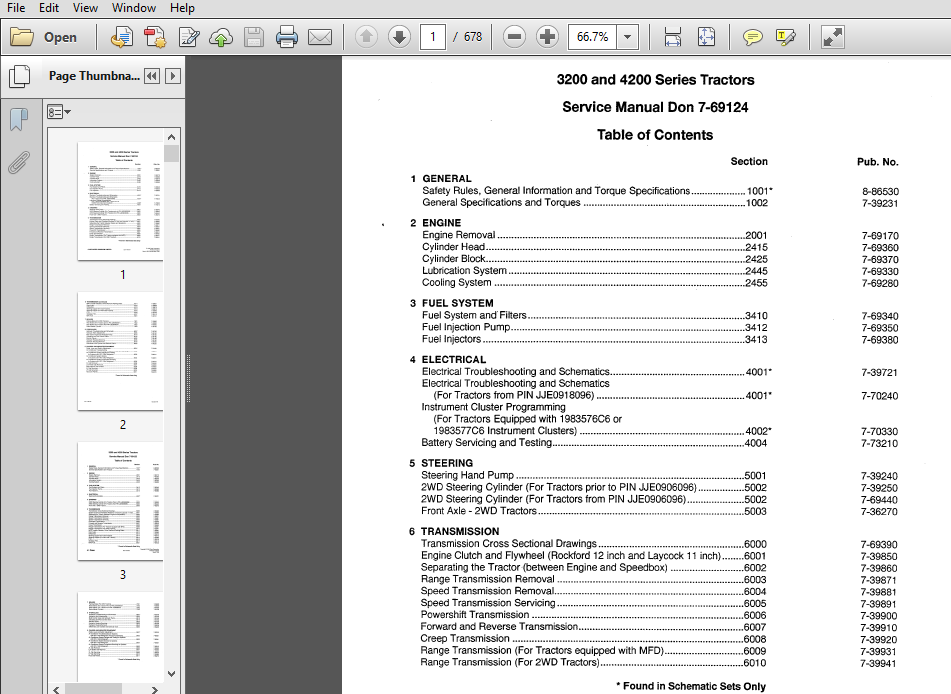Open the zoom level dropdown arrow
This screenshot has width=951, height=694.
(x=628, y=37)
